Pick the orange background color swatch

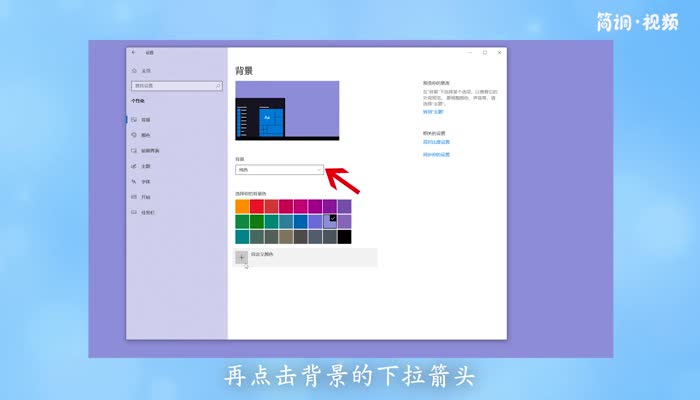[242, 206]
